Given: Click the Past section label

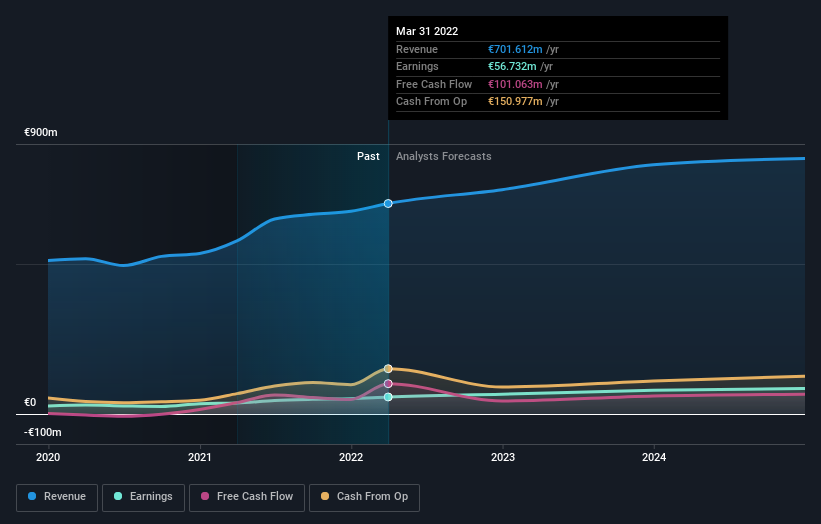Looking at the screenshot, I should (x=368, y=157).
